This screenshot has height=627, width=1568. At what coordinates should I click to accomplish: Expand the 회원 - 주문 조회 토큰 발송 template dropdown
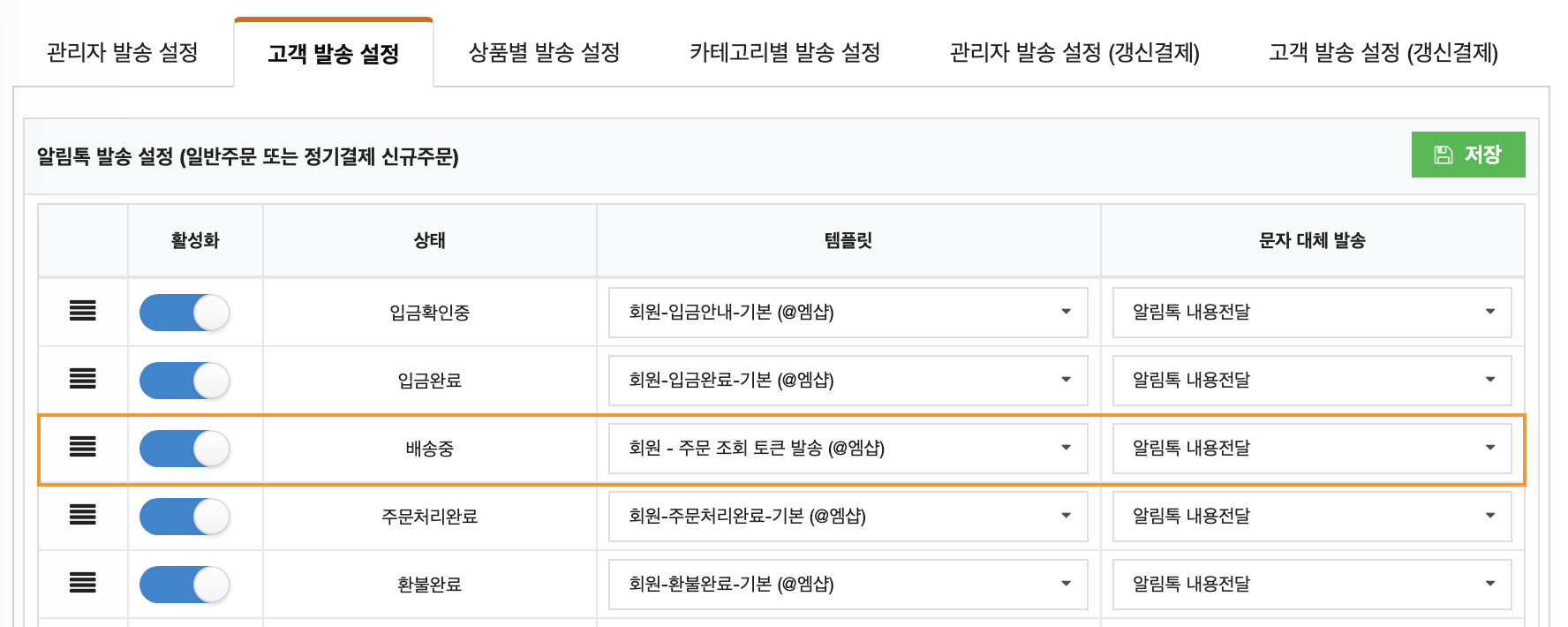[848, 448]
